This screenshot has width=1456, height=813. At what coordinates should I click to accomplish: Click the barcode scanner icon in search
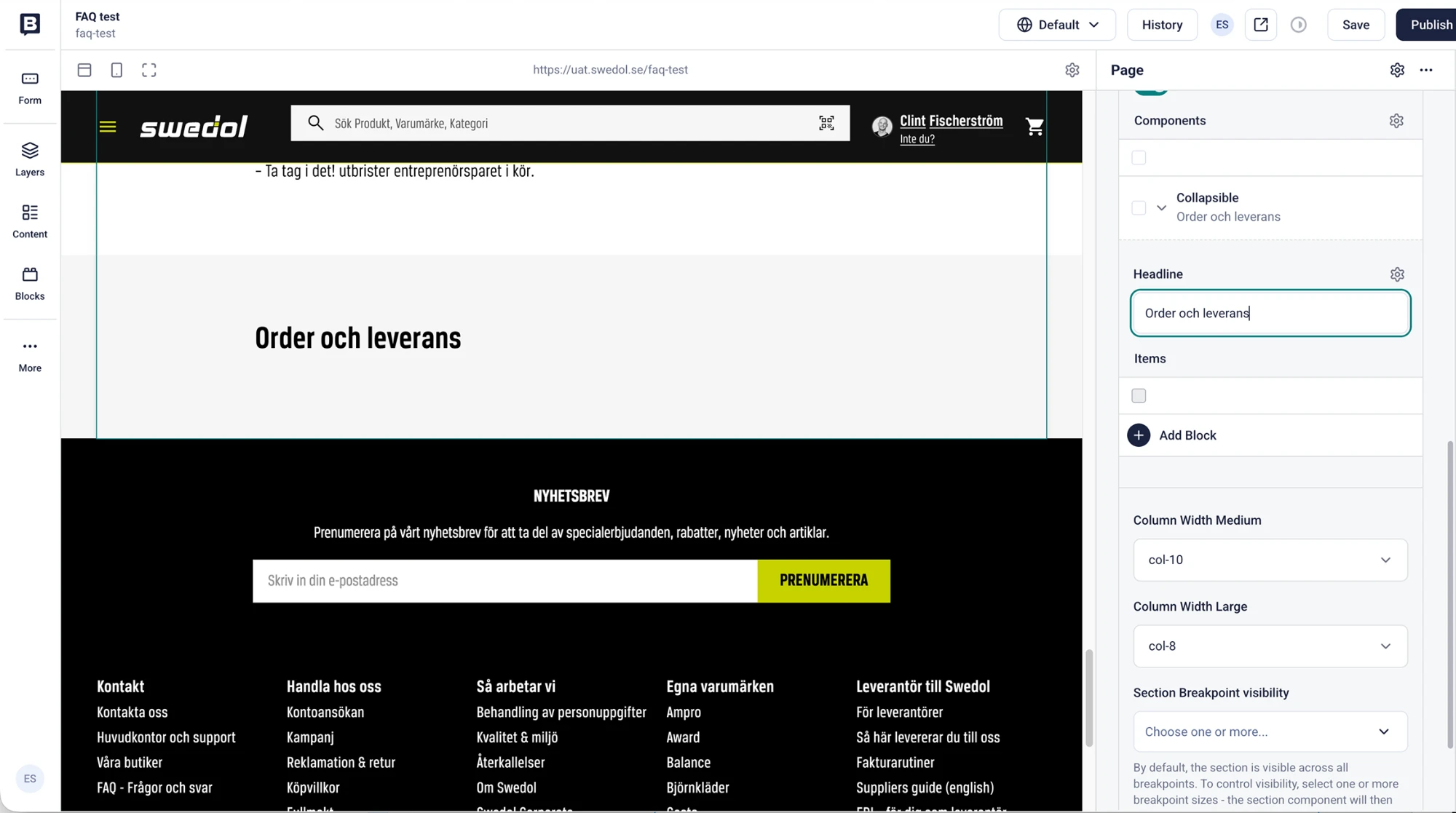(826, 123)
